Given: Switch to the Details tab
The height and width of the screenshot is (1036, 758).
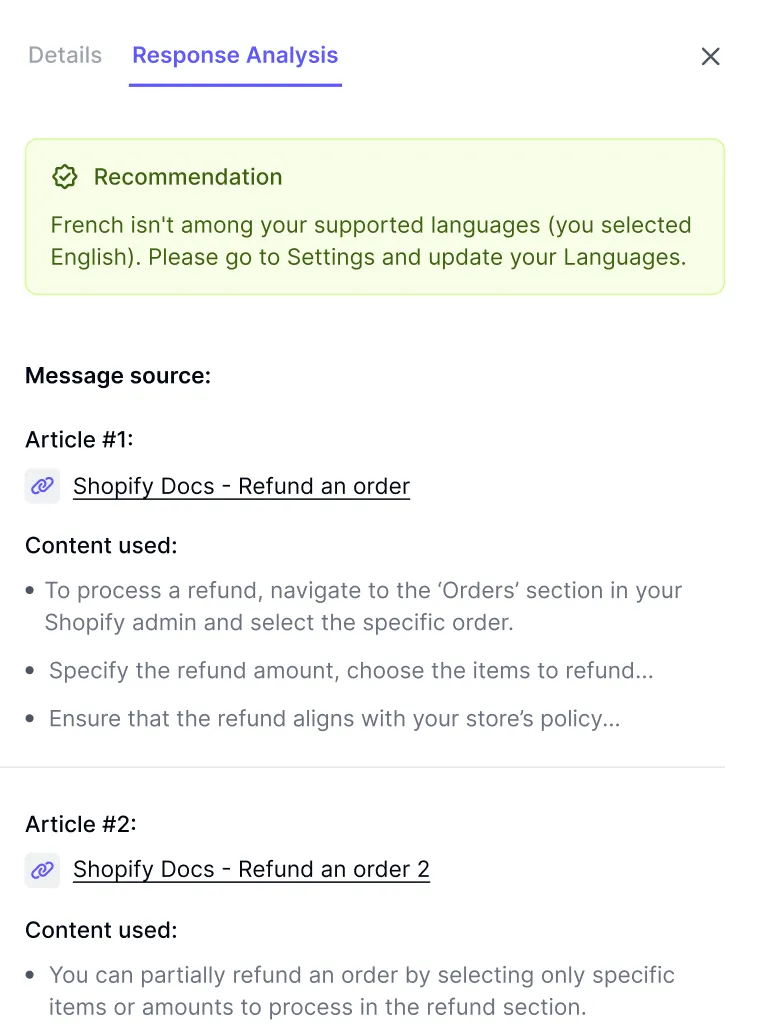Looking at the screenshot, I should click(64, 56).
